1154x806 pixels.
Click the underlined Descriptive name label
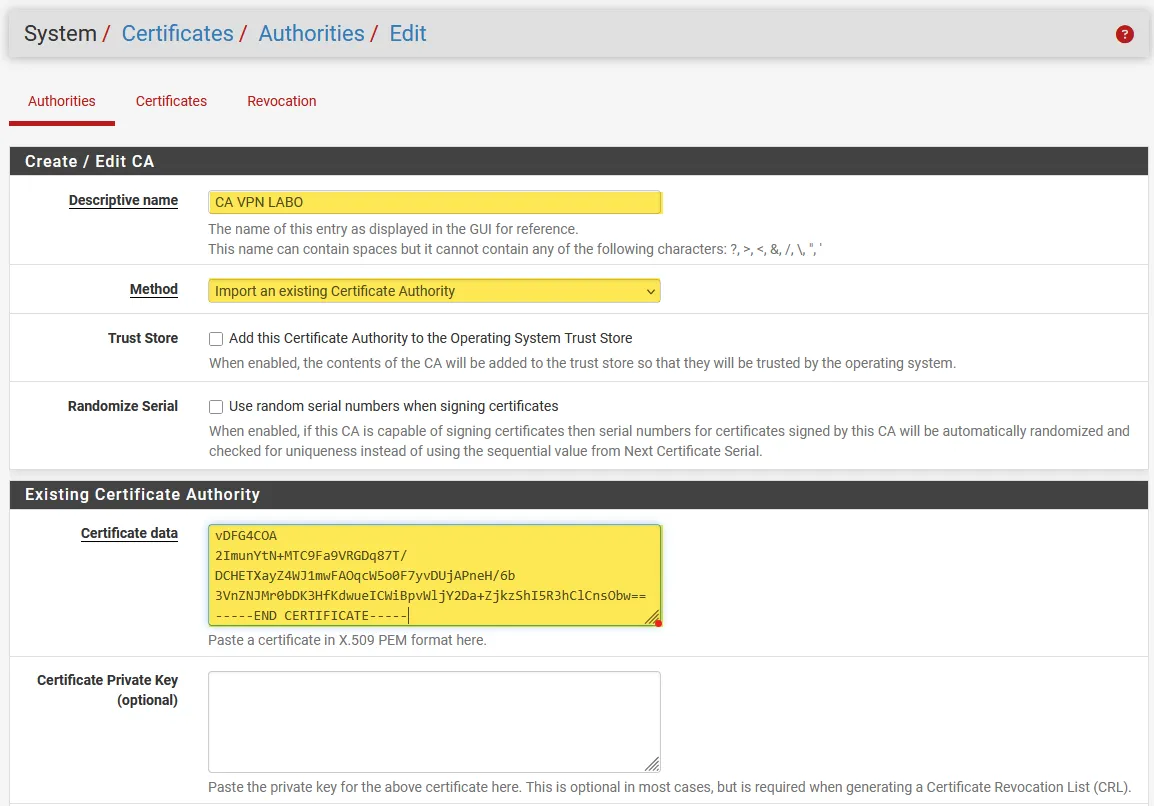123,200
